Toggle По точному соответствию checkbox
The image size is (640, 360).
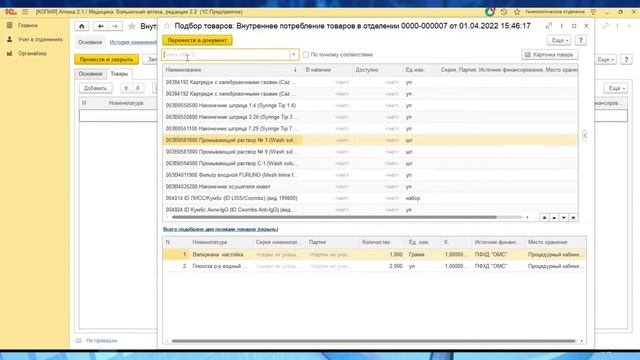click(x=306, y=54)
